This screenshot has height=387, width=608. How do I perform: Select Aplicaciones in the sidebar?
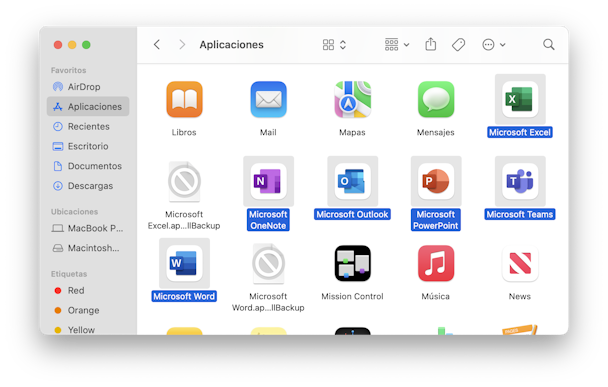tap(88, 106)
